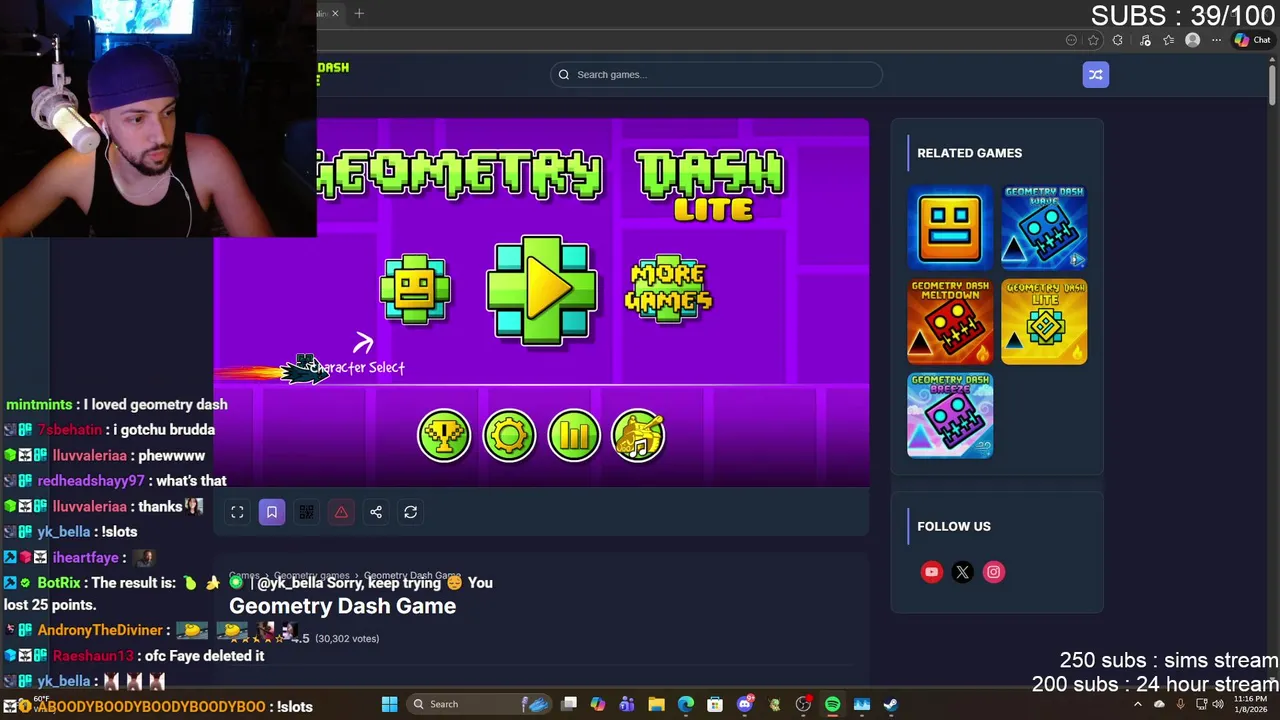Click the purple random game shuffle button
1280x720 pixels.
(x=1095, y=74)
